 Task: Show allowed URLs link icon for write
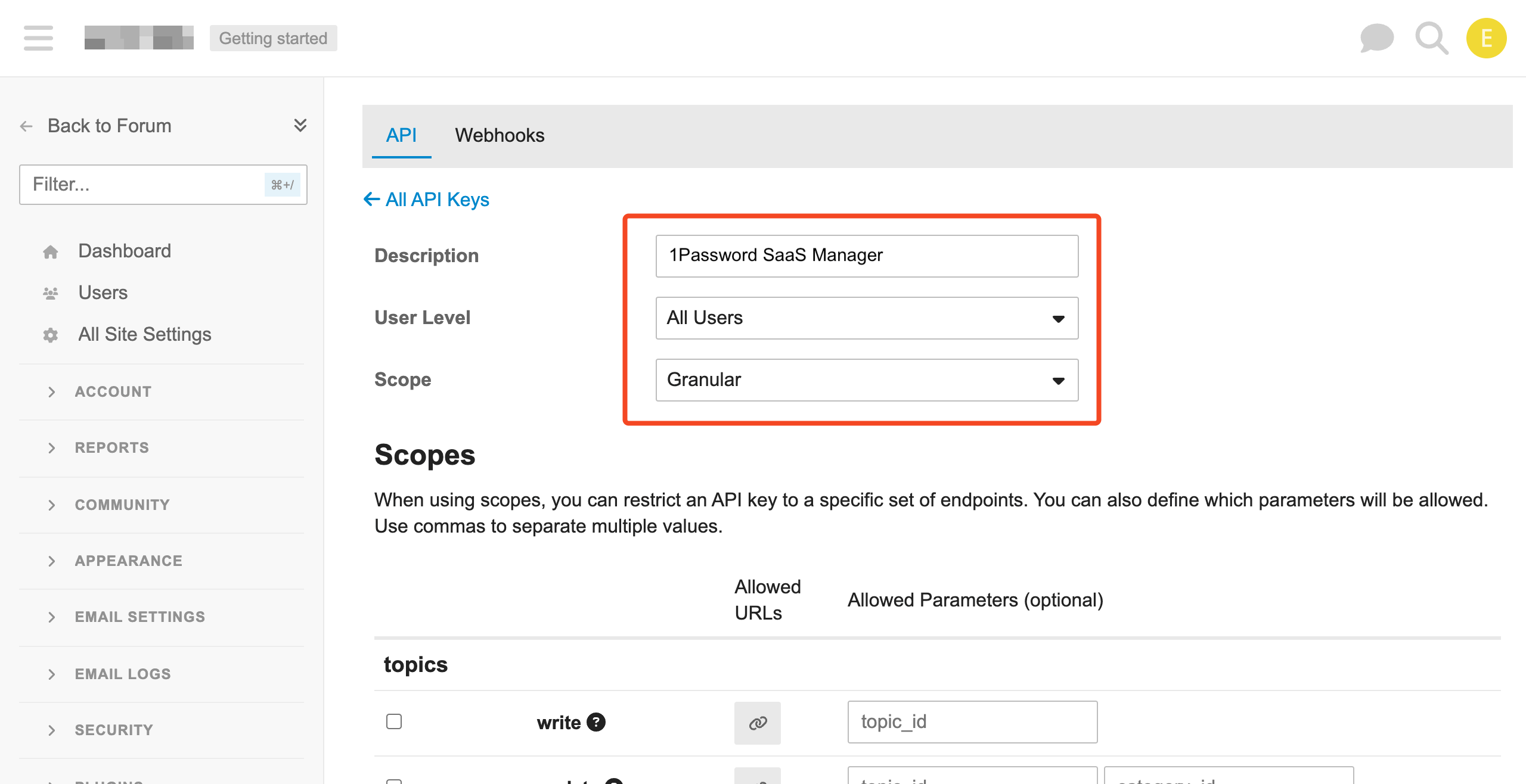click(x=758, y=723)
